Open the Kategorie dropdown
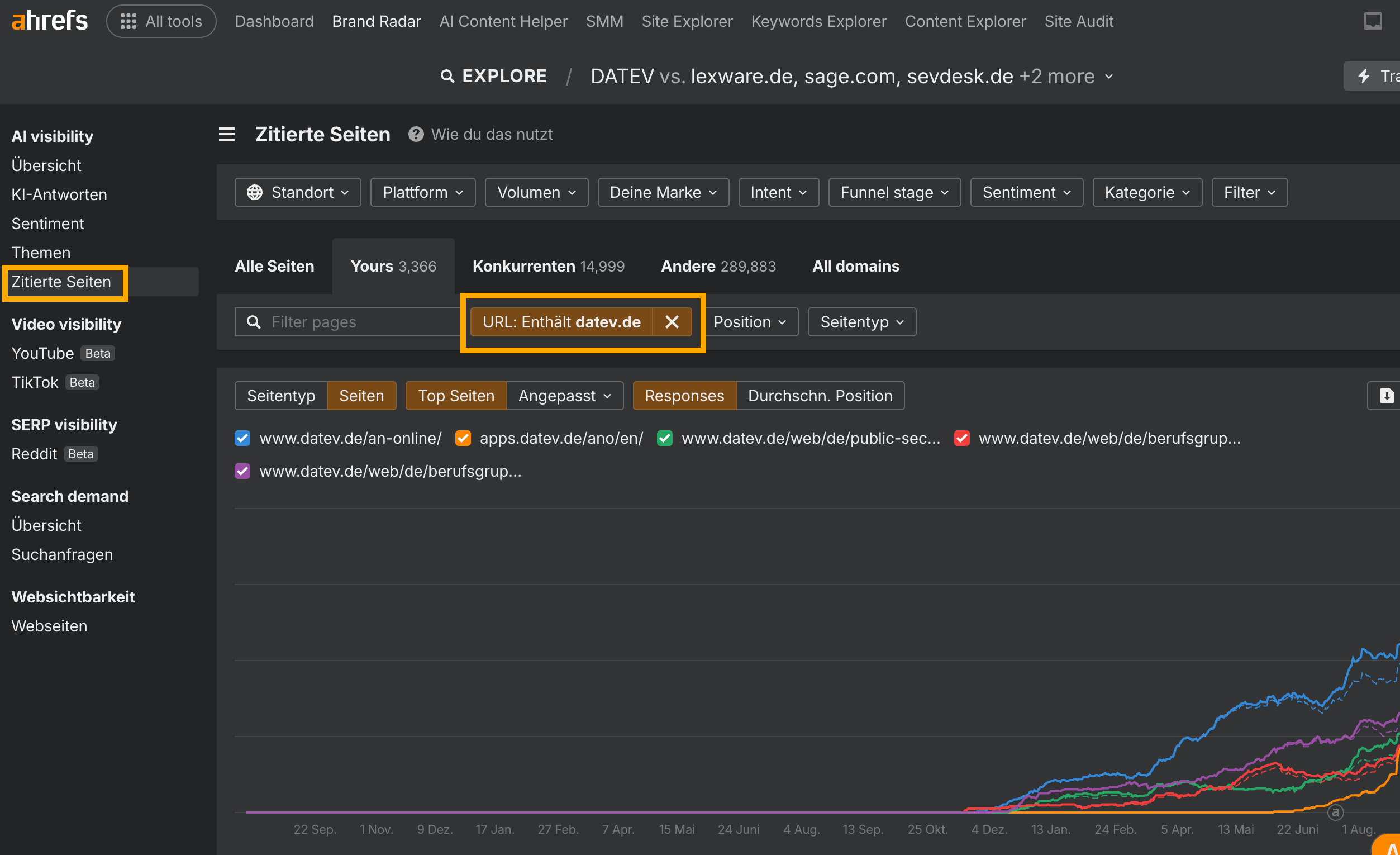Screen dimensions: 1400x855 tap(1147, 193)
